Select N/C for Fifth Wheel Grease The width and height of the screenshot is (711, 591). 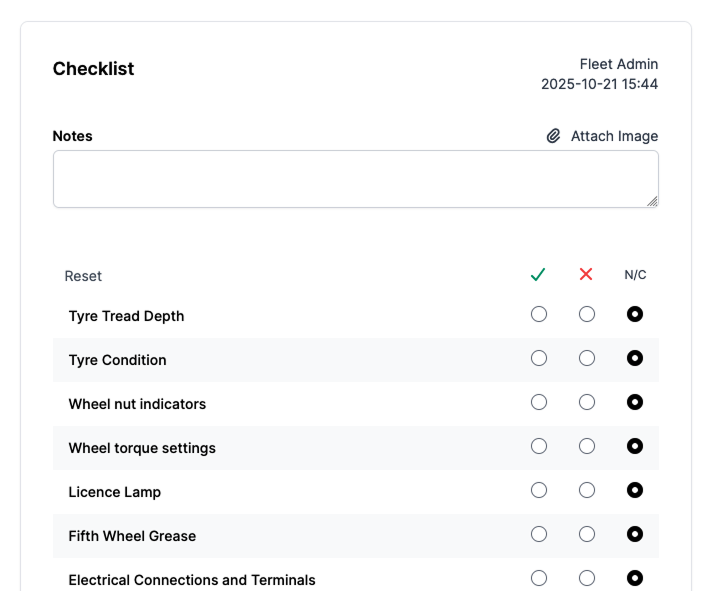point(635,534)
